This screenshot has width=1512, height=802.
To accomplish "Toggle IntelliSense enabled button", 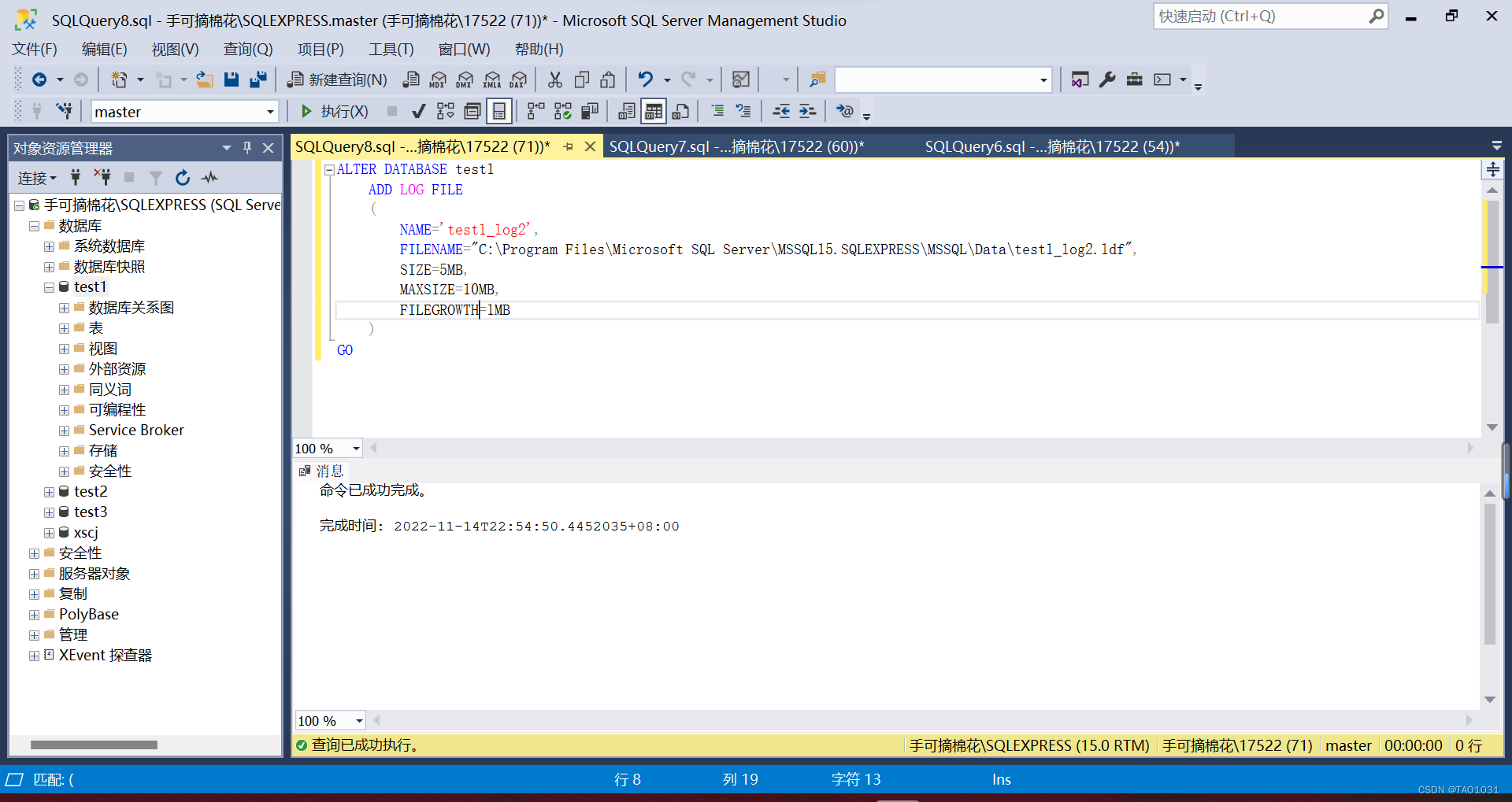I will (x=499, y=112).
